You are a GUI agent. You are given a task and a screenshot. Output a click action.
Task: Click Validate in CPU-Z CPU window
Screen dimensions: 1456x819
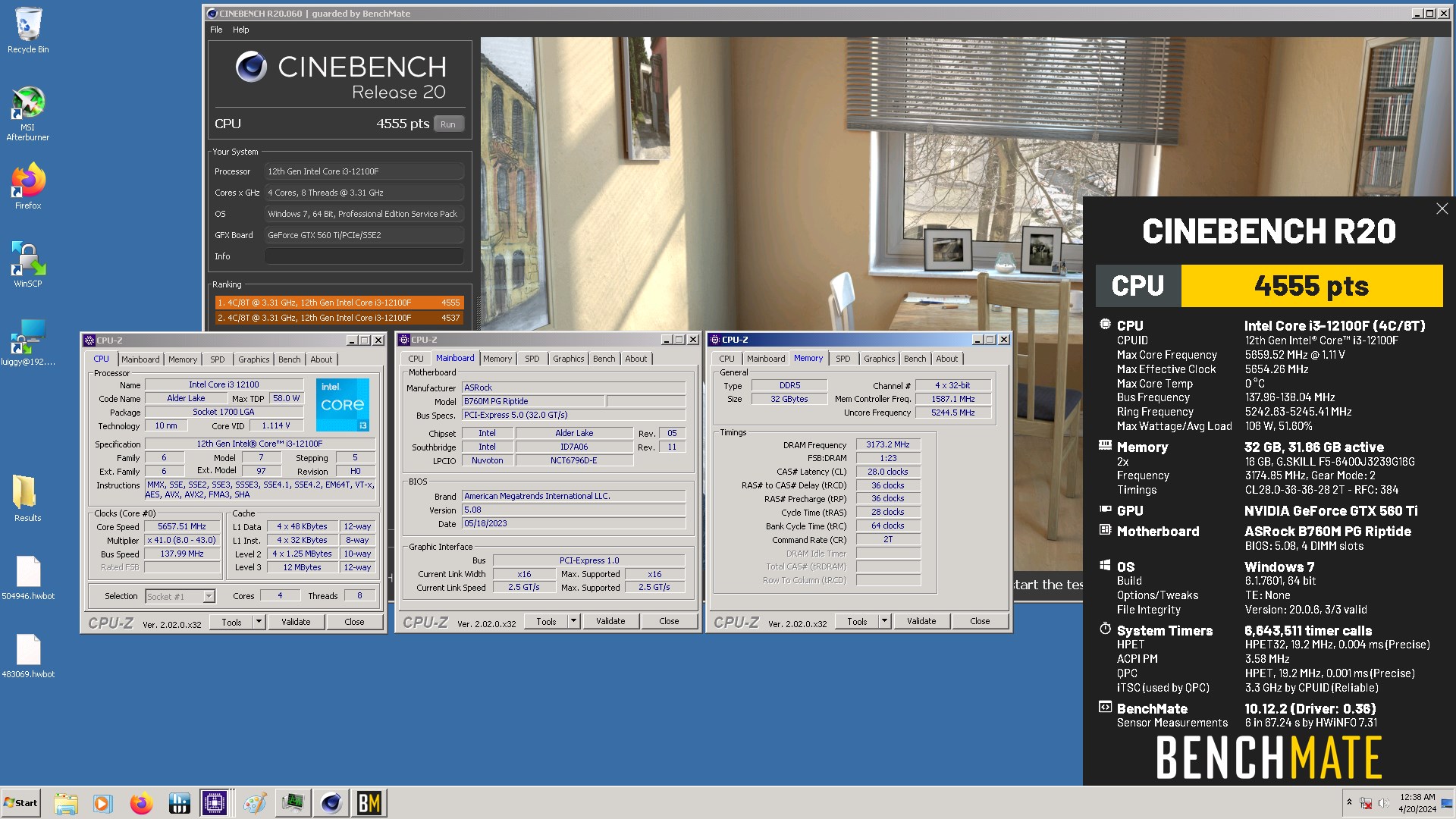coord(296,622)
